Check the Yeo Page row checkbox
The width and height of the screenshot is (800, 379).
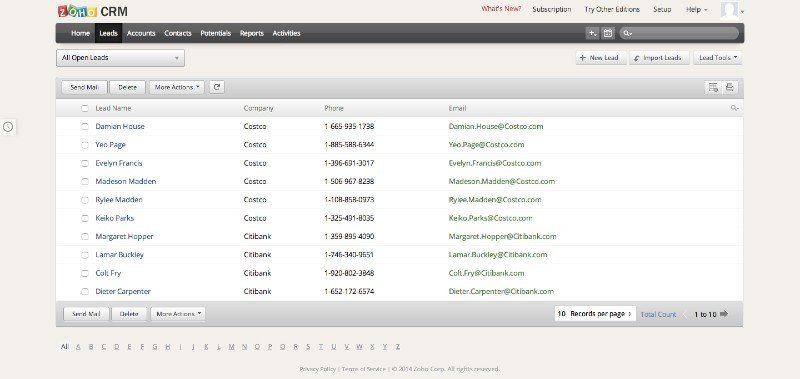pyautogui.click(x=85, y=145)
